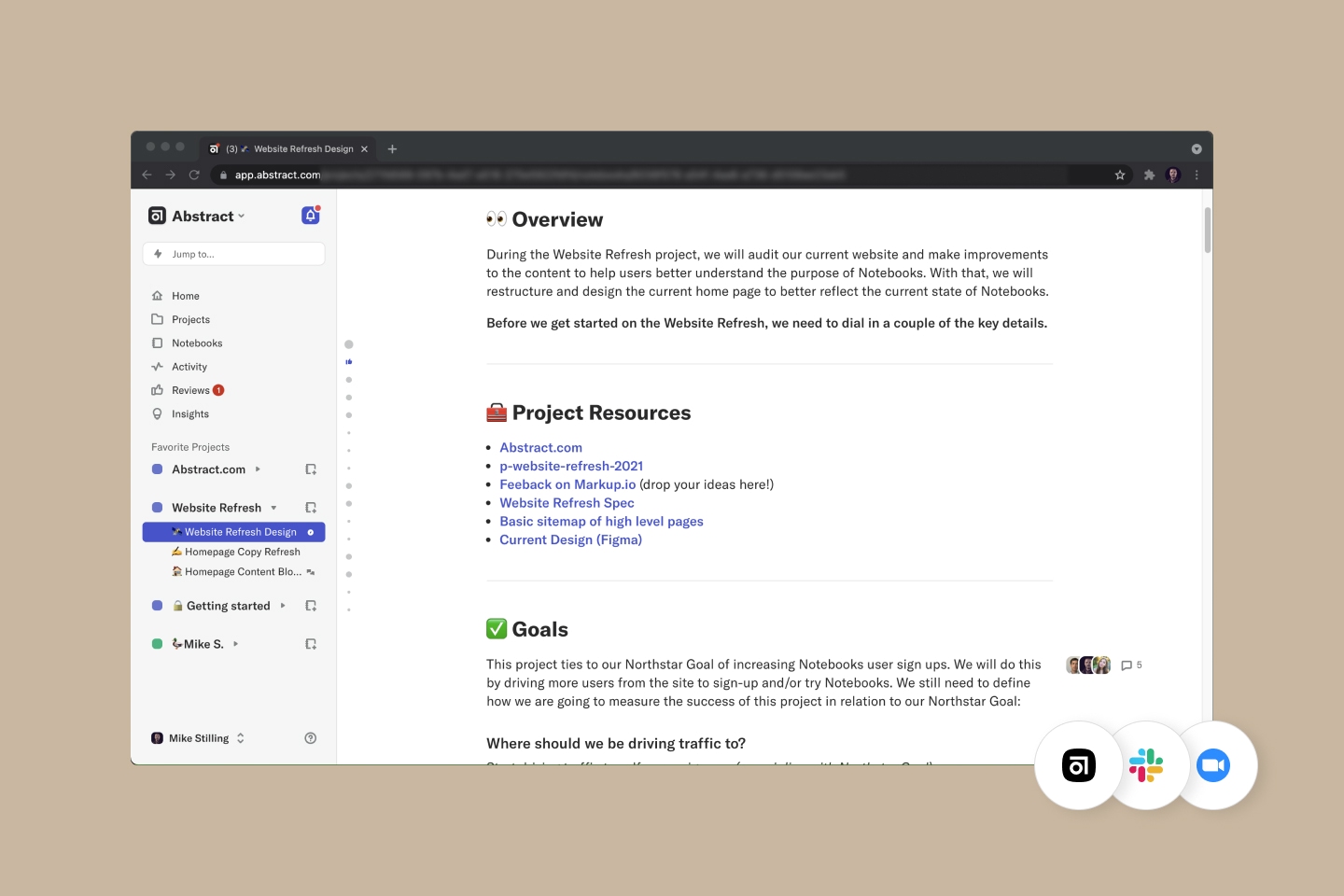Viewport: 1344px width, 896px height.
Task: Open Website Refresh Spec link
Action: tap(567, 503)
